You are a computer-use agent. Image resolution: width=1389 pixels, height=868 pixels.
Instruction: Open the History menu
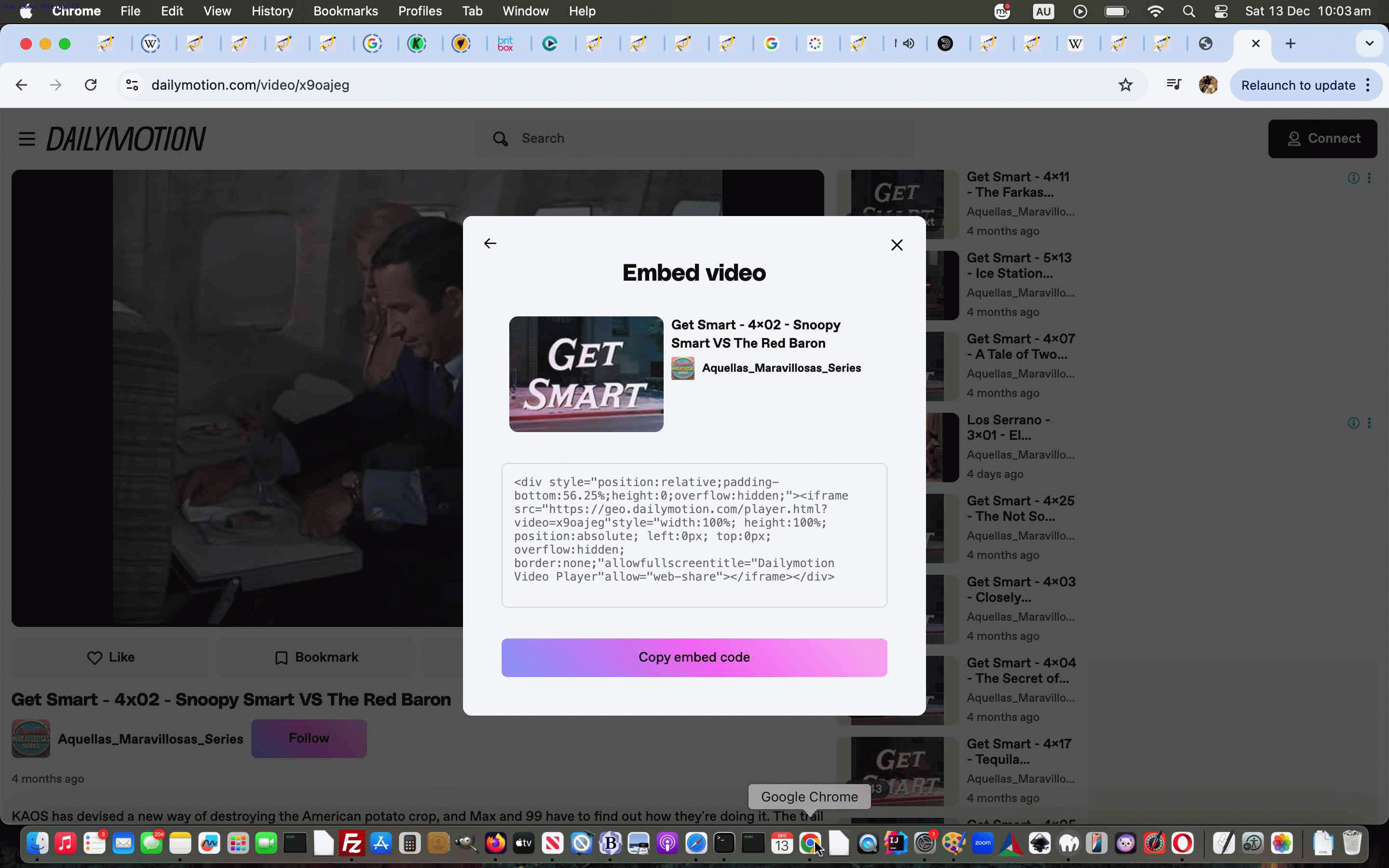[272, 11]
